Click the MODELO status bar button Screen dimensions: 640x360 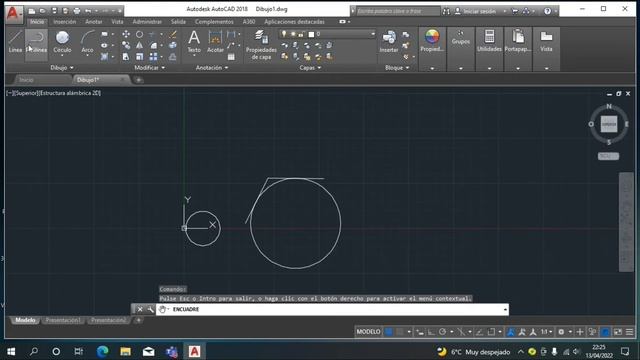(x=368, y=332)
